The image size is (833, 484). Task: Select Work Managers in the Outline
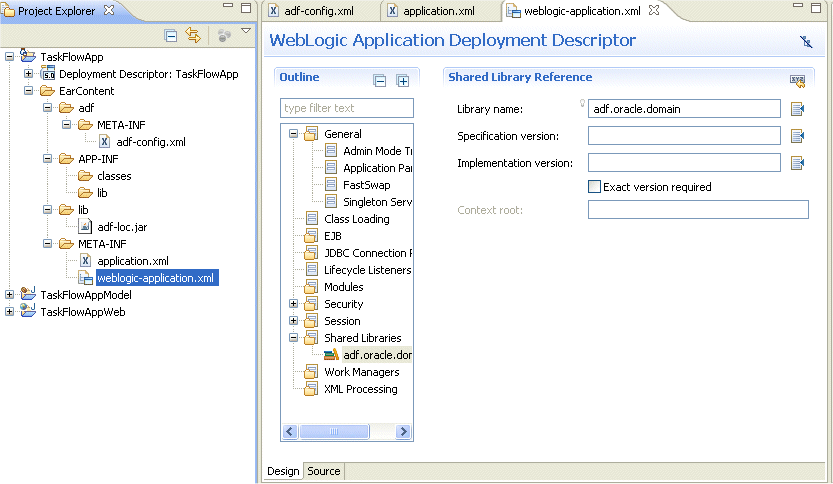tap(361, 372)
